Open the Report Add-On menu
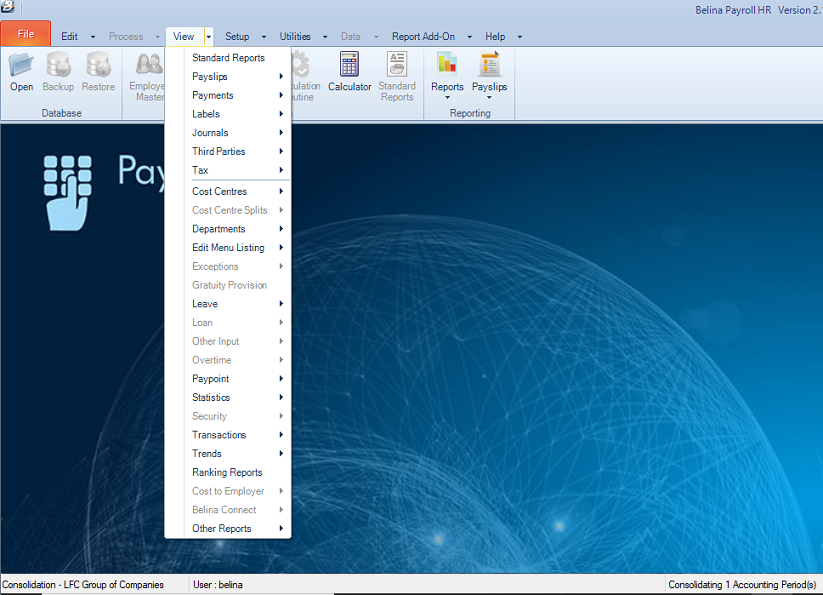 pyautogui.click(x=424, y=37)
